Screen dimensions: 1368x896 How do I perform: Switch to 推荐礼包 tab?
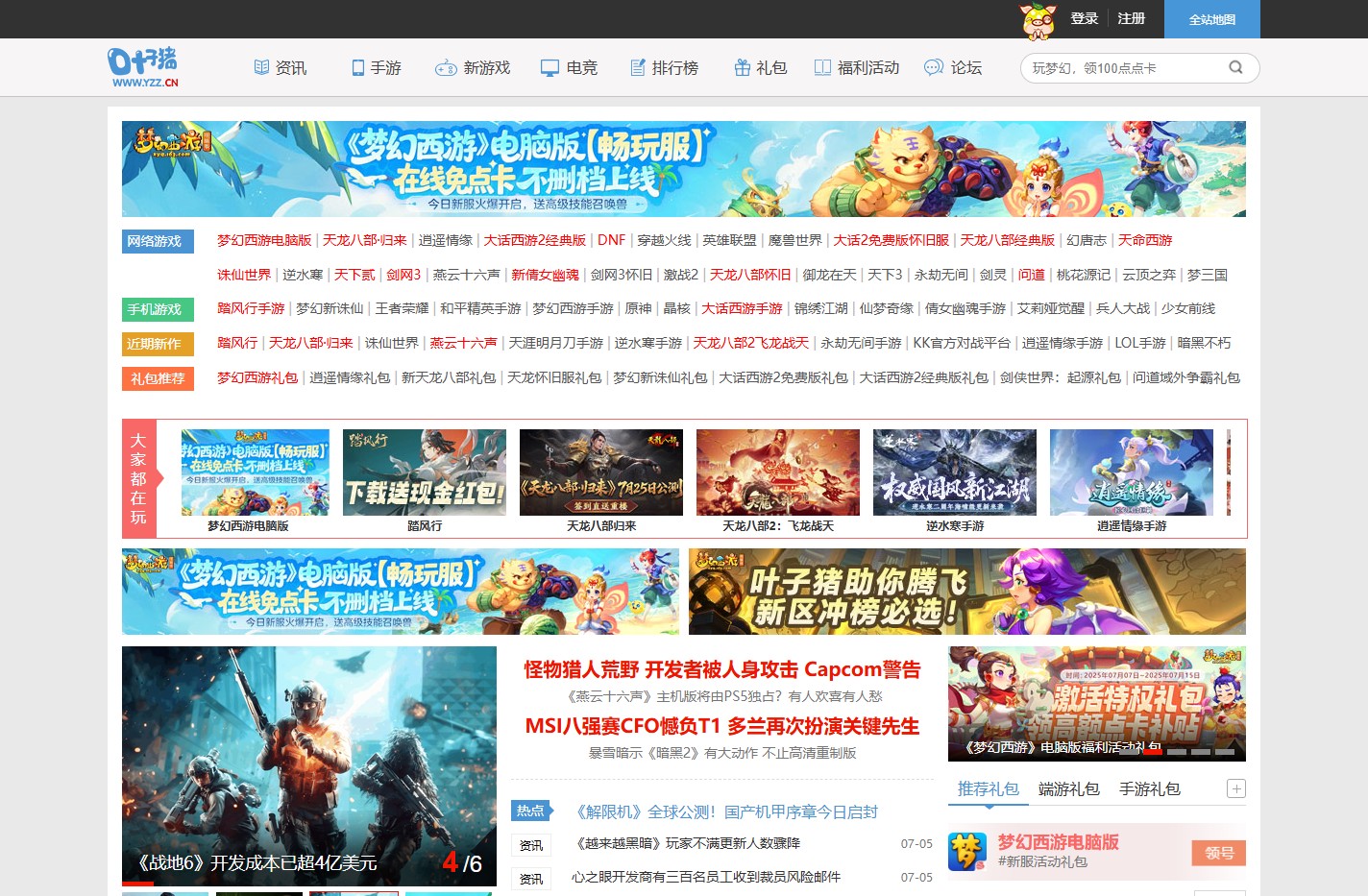click(x=989, y=788)
